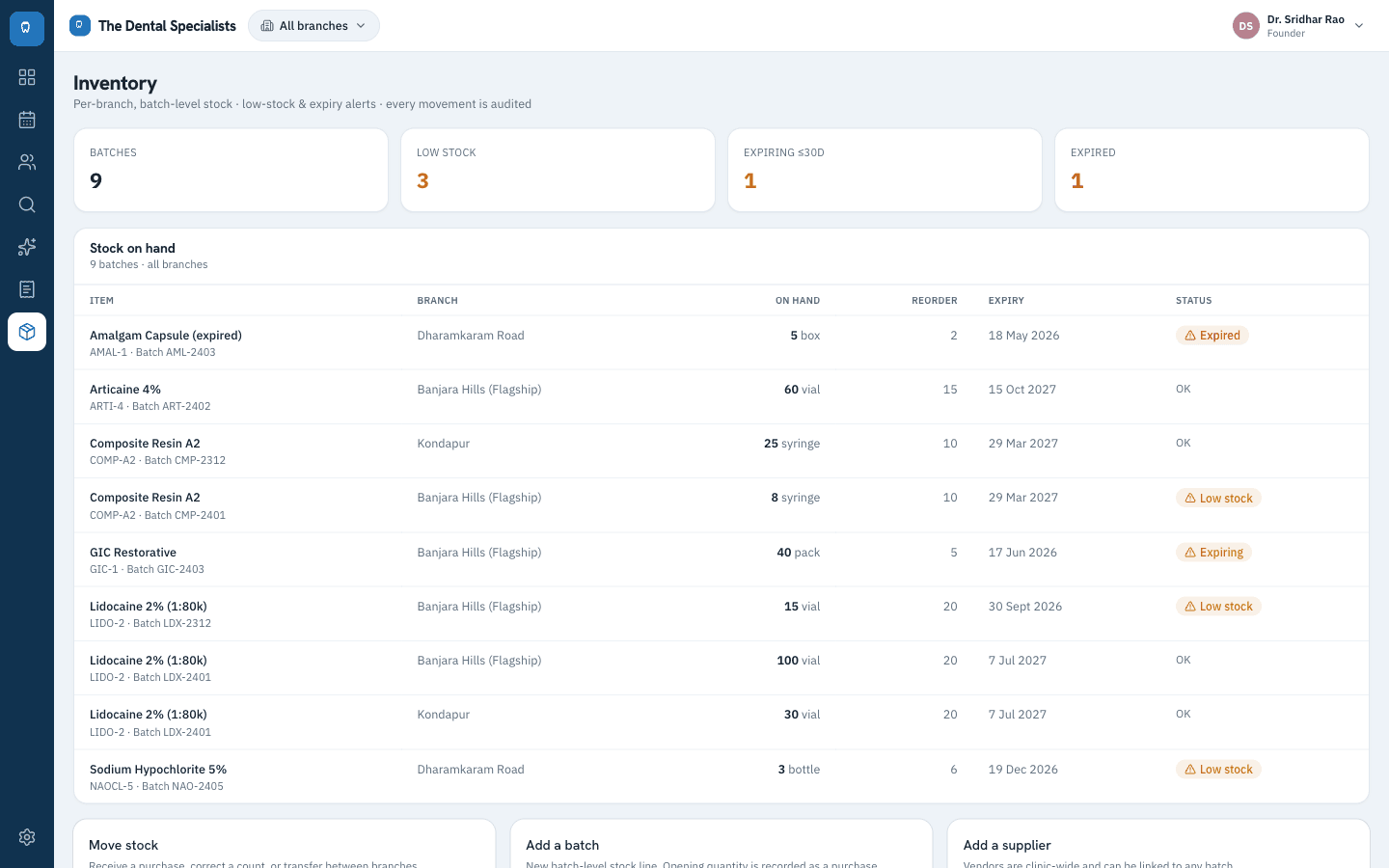Click the Expiring badge on GIC Restorative
The height and width of the screenshot is (868, 1389).
coord(1213,553)
